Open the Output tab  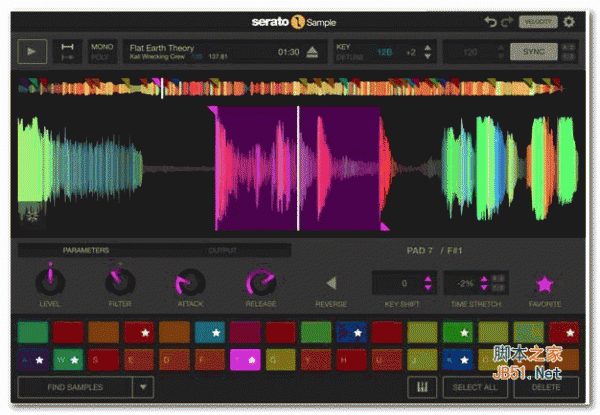pyautogui.click(x=223, y=250)
